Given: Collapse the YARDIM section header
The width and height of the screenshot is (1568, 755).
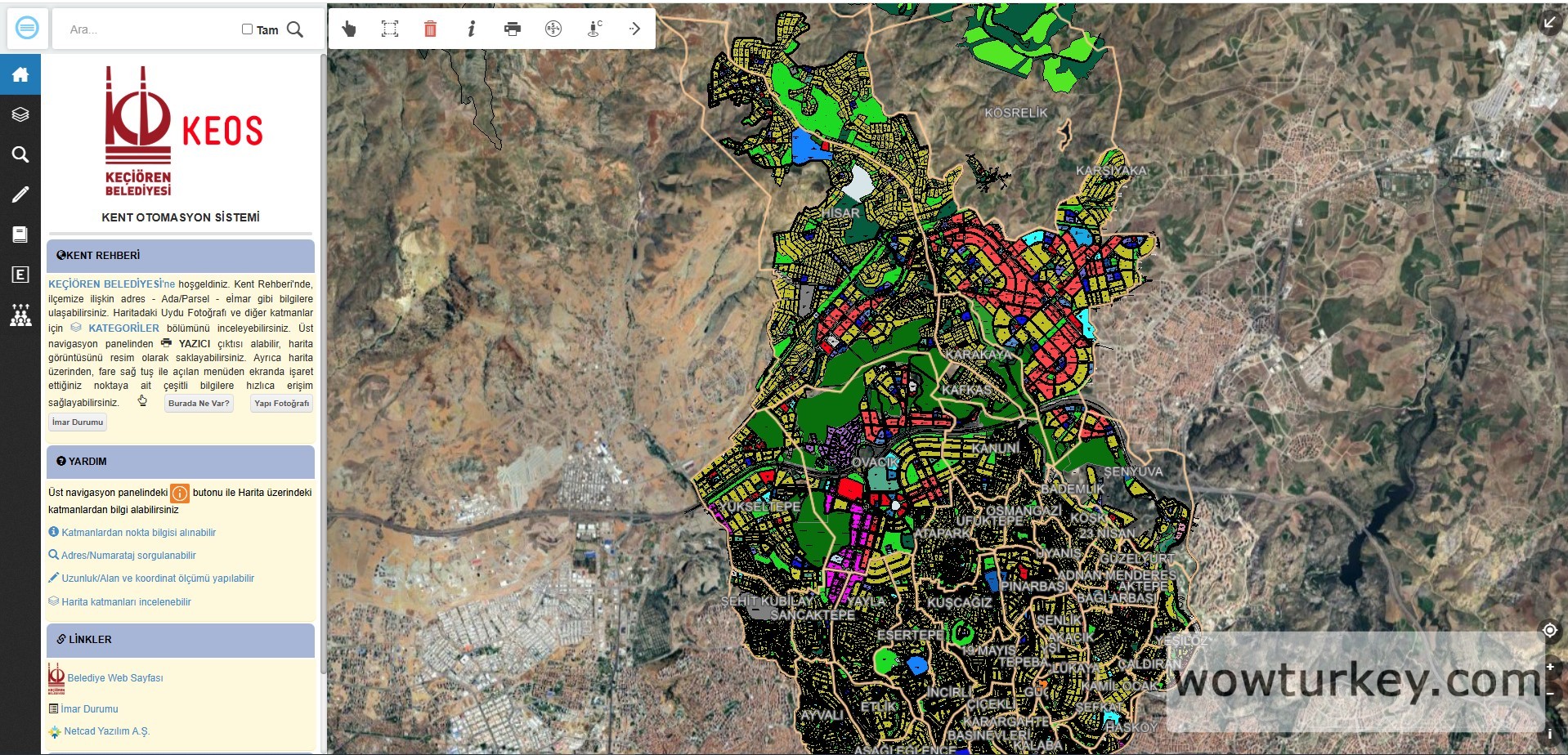Looking at the screenshot, I should click(181, 462).
